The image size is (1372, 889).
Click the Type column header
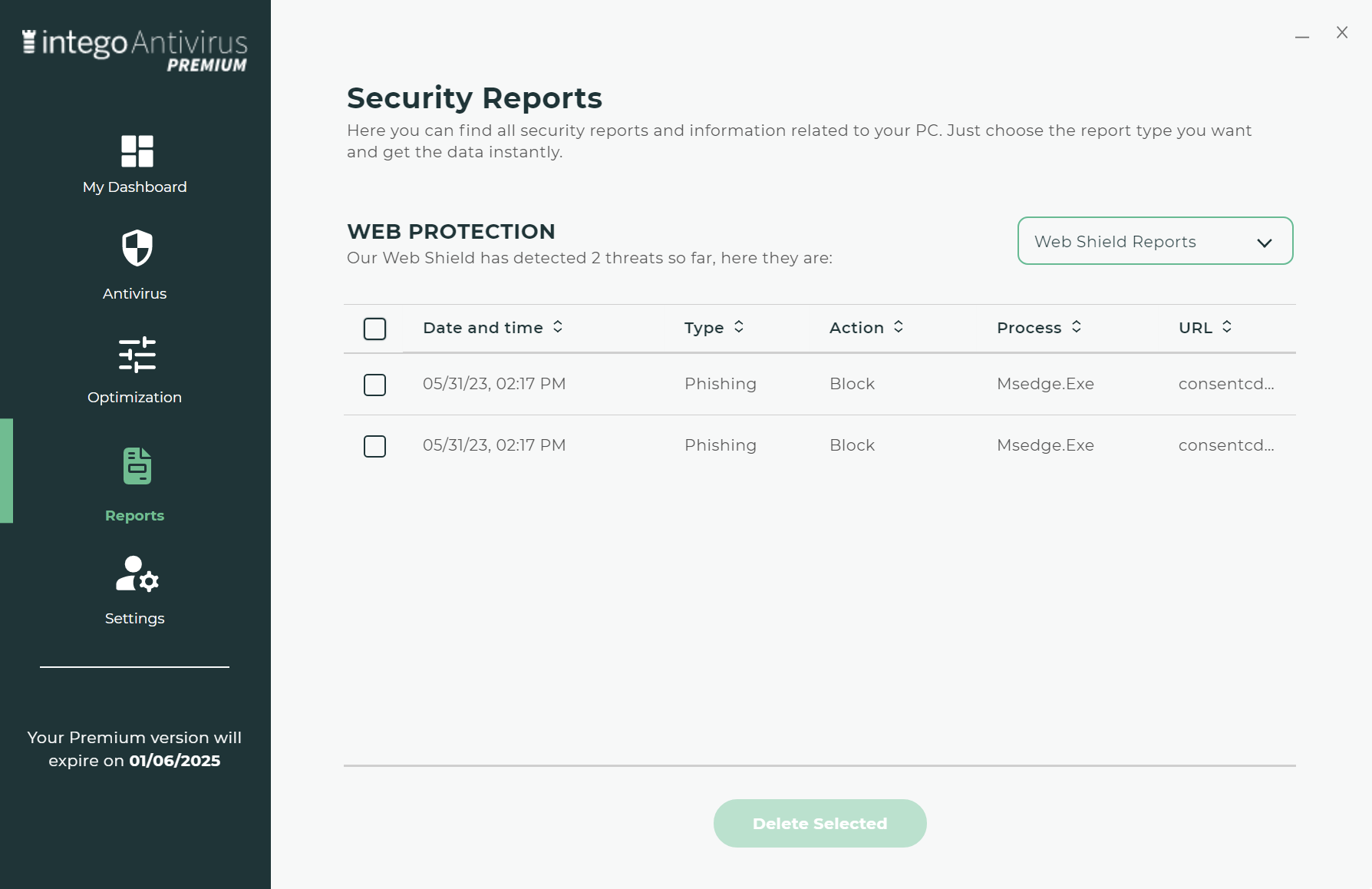pos(704,328)
